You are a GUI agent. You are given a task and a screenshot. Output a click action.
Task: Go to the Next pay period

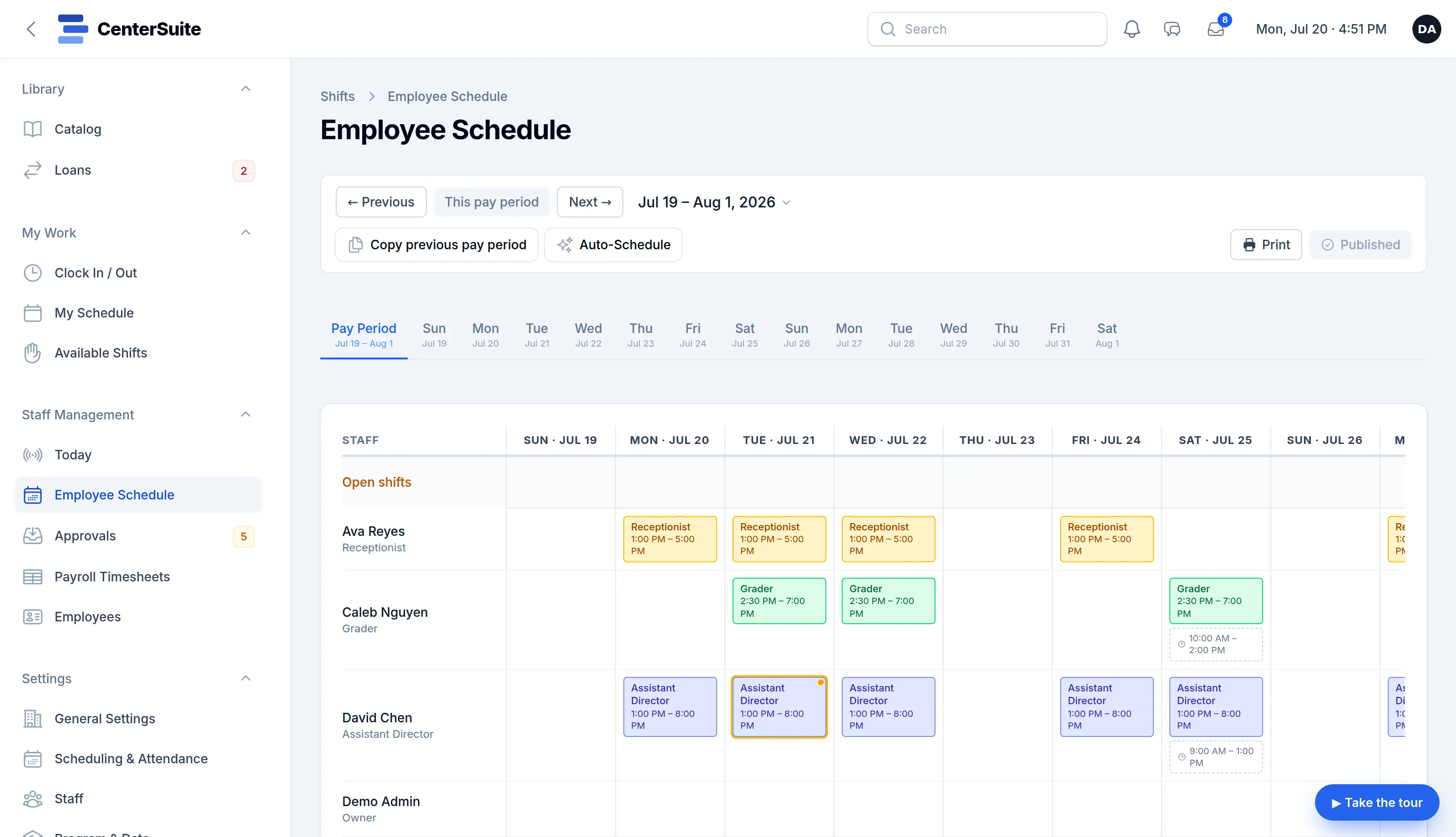coord(590,202)
